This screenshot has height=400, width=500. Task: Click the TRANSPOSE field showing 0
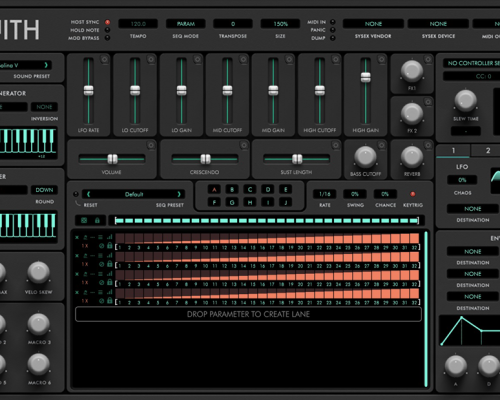(233, 24)
